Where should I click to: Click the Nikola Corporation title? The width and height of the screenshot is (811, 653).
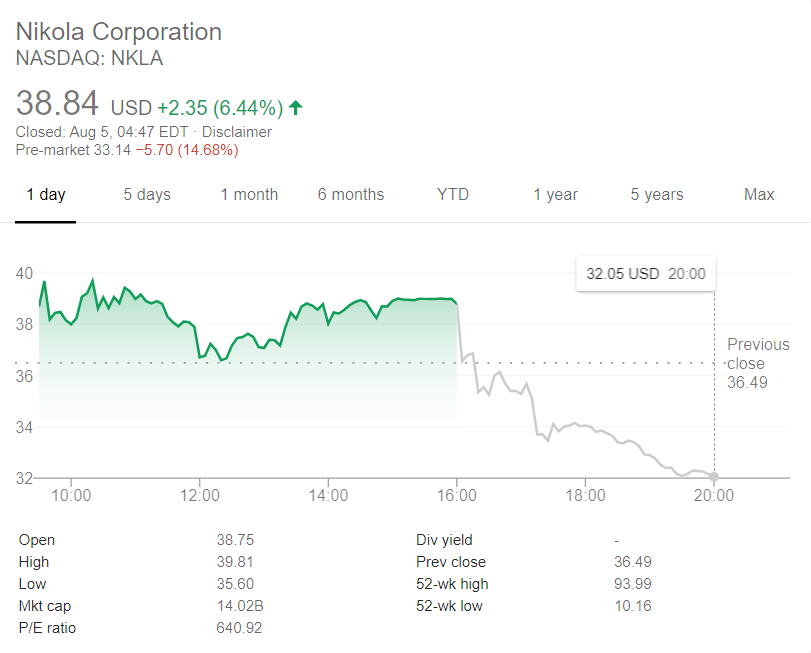(117, 31)
